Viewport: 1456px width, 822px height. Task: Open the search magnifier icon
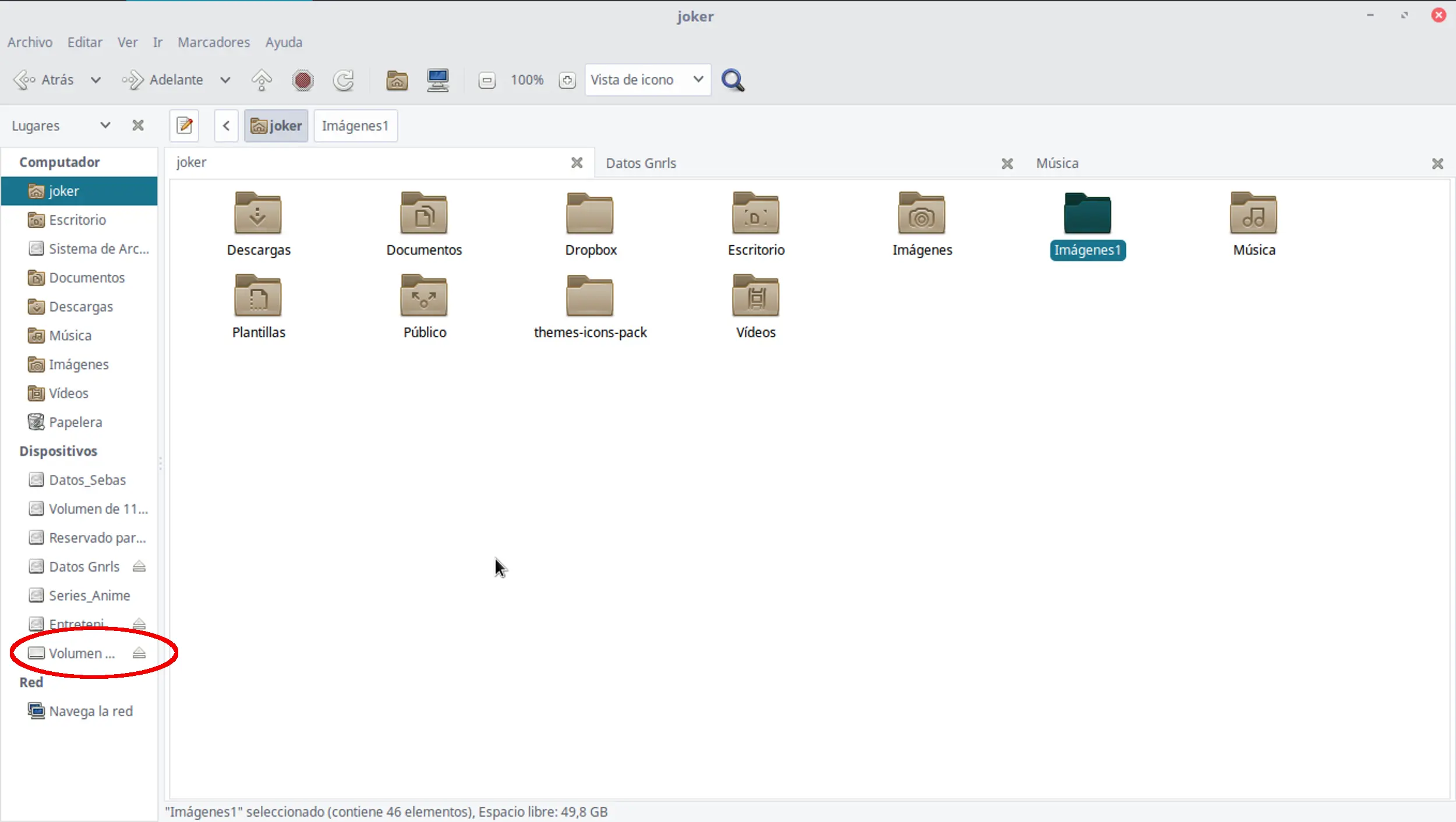tap(733, 80)
